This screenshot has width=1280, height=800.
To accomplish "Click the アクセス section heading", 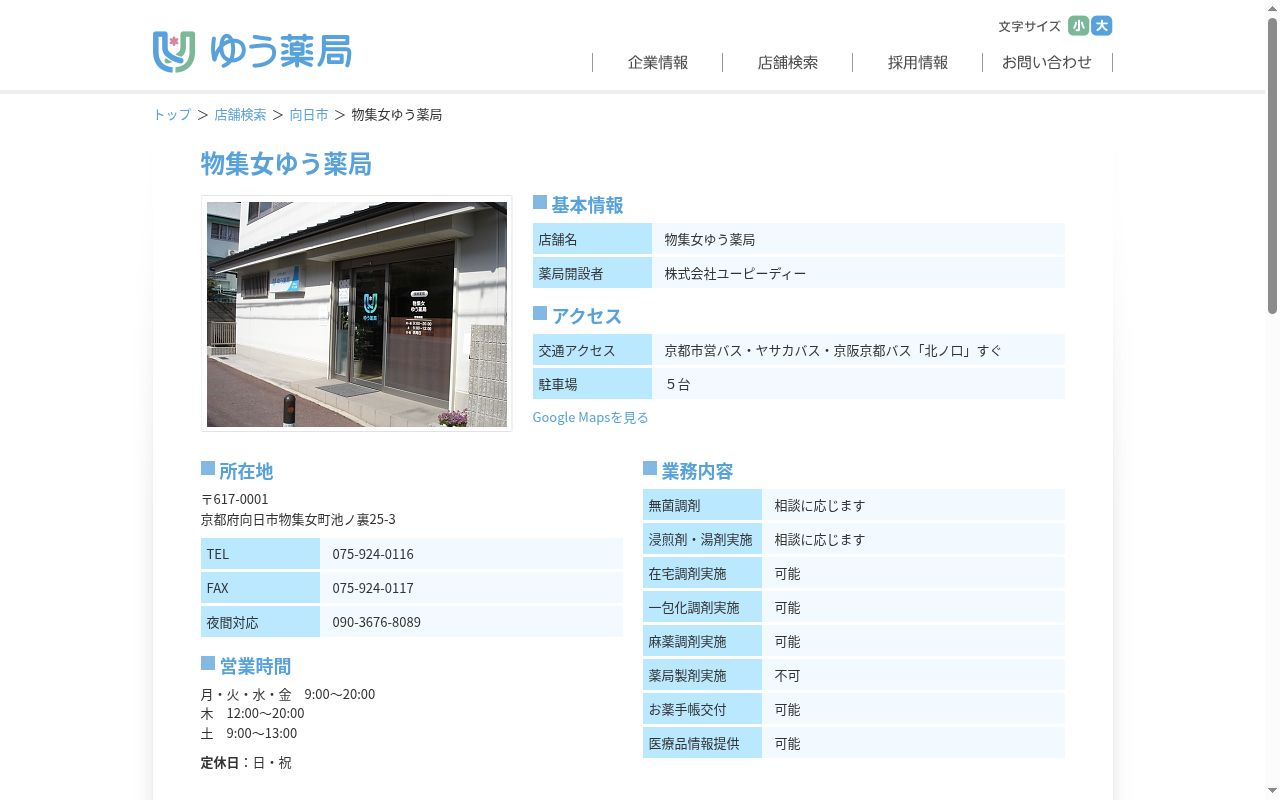I will pos(587,316).
